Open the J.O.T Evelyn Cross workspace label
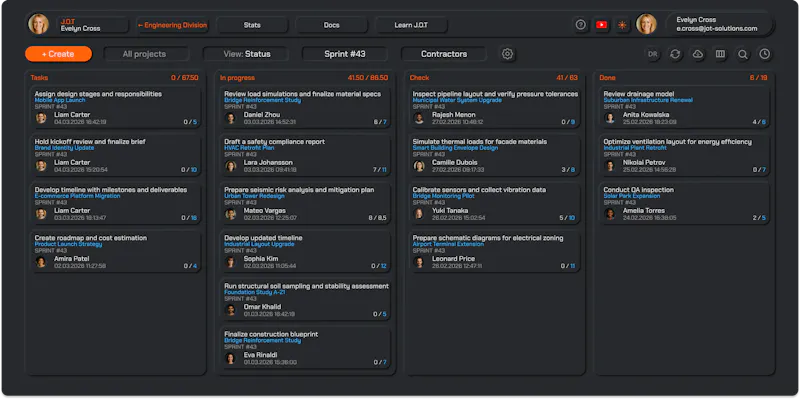Image resolution: width=800 pixels, height=399 pixels. [92, 25]
